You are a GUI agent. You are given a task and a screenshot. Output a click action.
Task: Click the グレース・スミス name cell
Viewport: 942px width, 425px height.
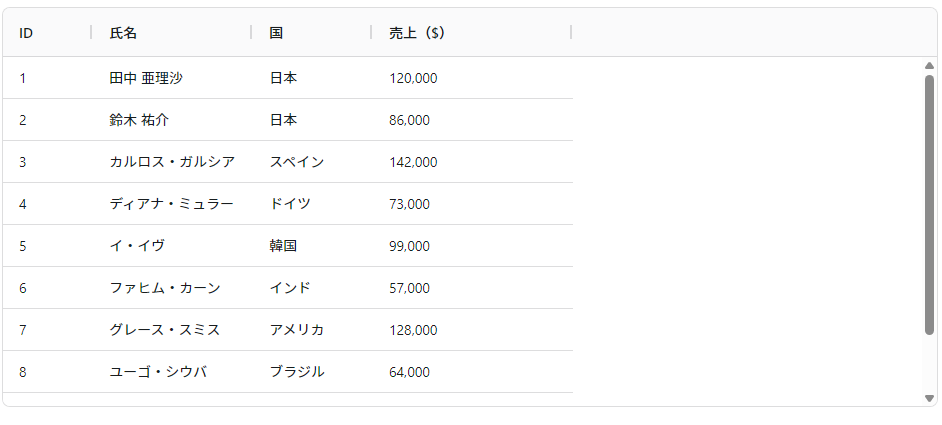[171, 330]
